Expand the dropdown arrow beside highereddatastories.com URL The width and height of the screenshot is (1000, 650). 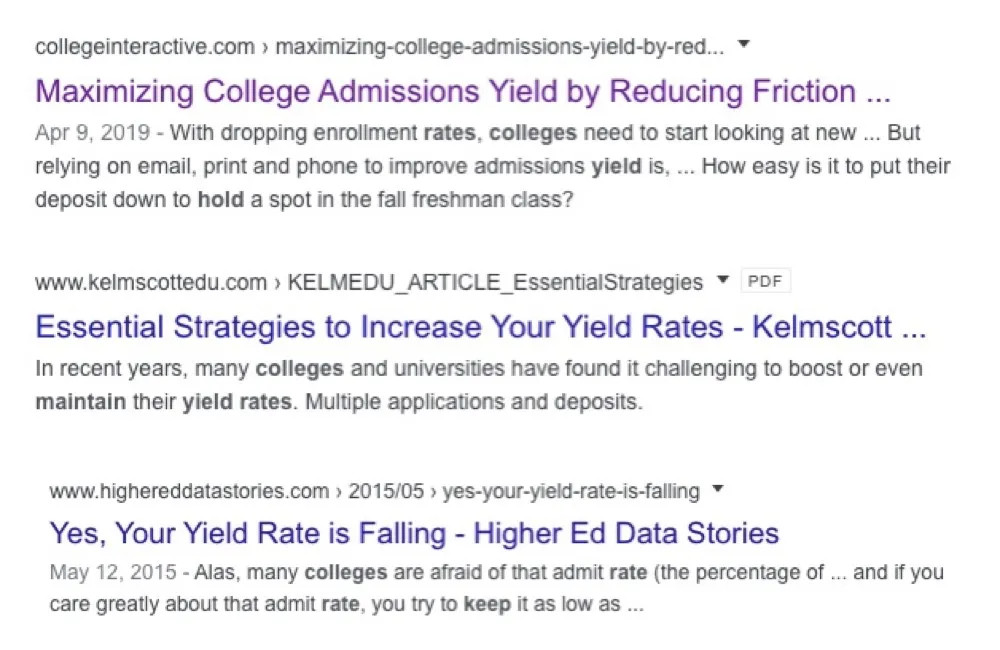[717, 489]
